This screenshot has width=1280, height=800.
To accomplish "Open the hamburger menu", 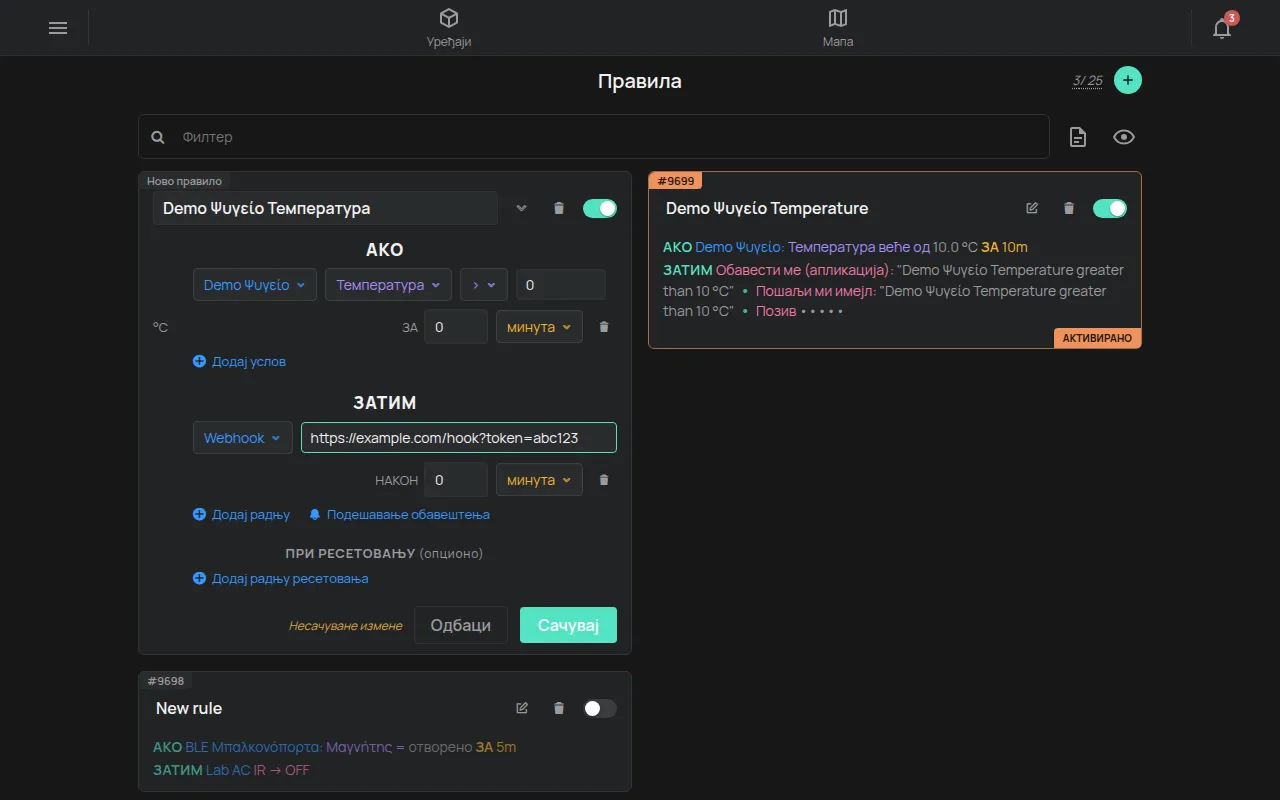I will [x=58, y=28].
